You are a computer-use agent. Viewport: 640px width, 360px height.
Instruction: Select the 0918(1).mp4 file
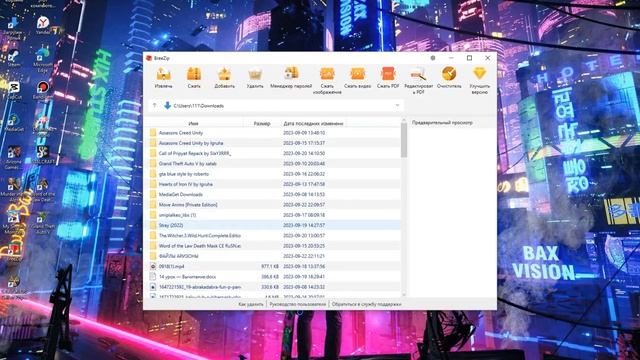[273, 266]
